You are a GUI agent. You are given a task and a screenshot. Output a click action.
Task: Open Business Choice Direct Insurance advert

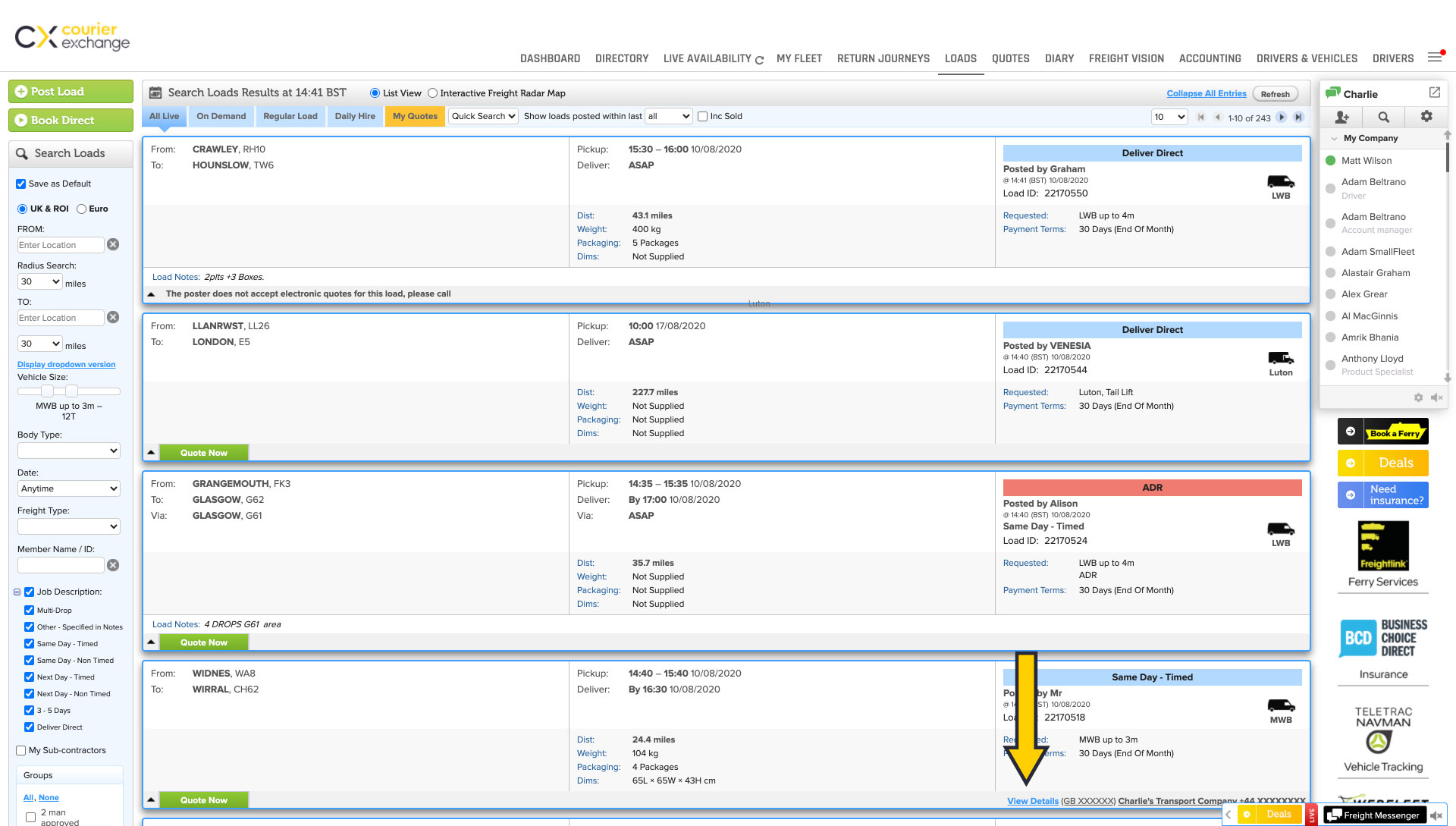[x=1383, y=649]
